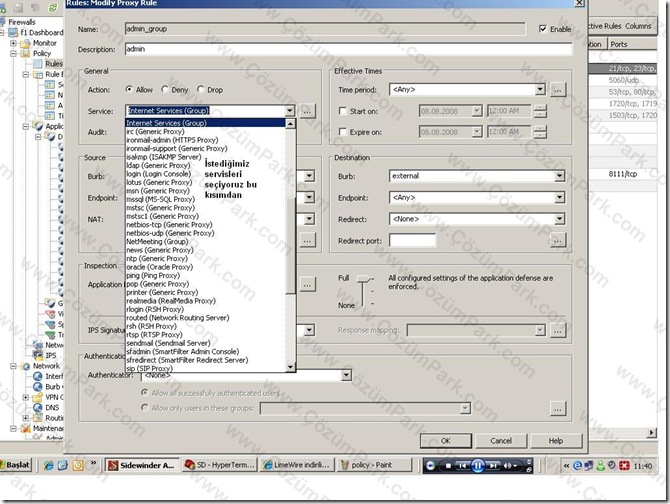
Task: Click browse button next to Redirect port
Action: [x=558, y=240]
